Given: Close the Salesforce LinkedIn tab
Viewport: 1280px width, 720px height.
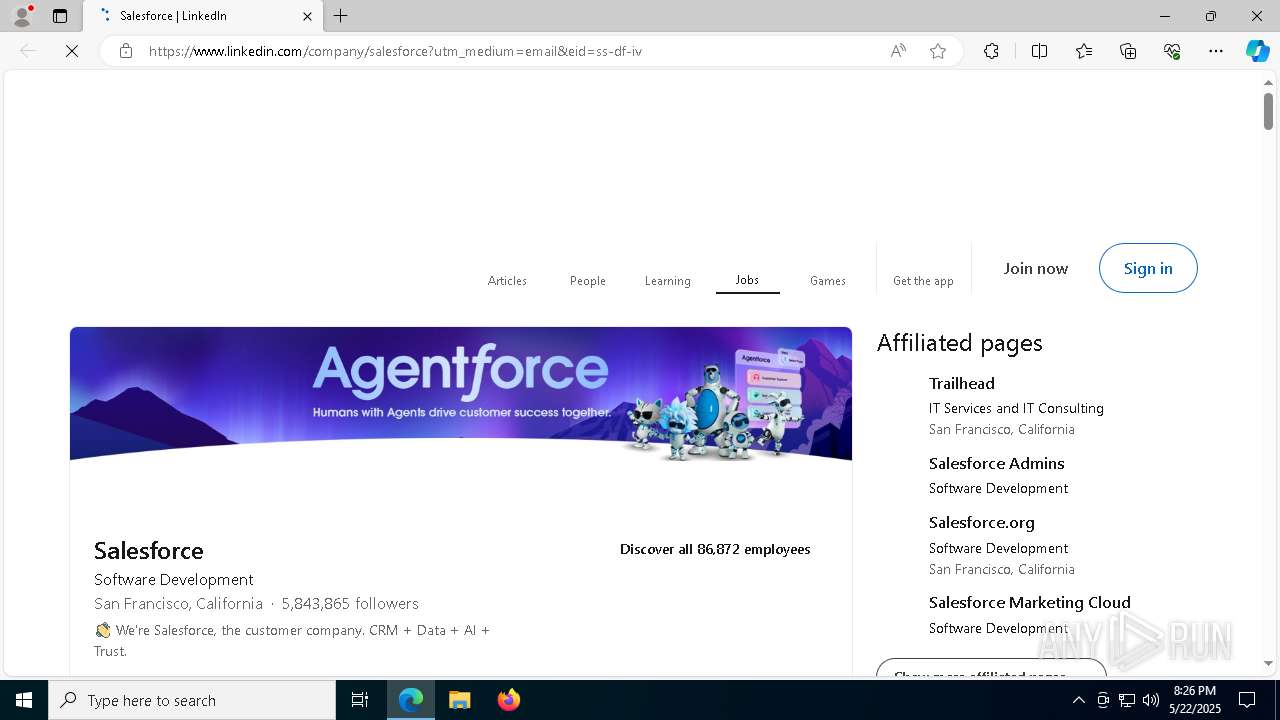Looking at the screenshot, I should click(307, 16).
